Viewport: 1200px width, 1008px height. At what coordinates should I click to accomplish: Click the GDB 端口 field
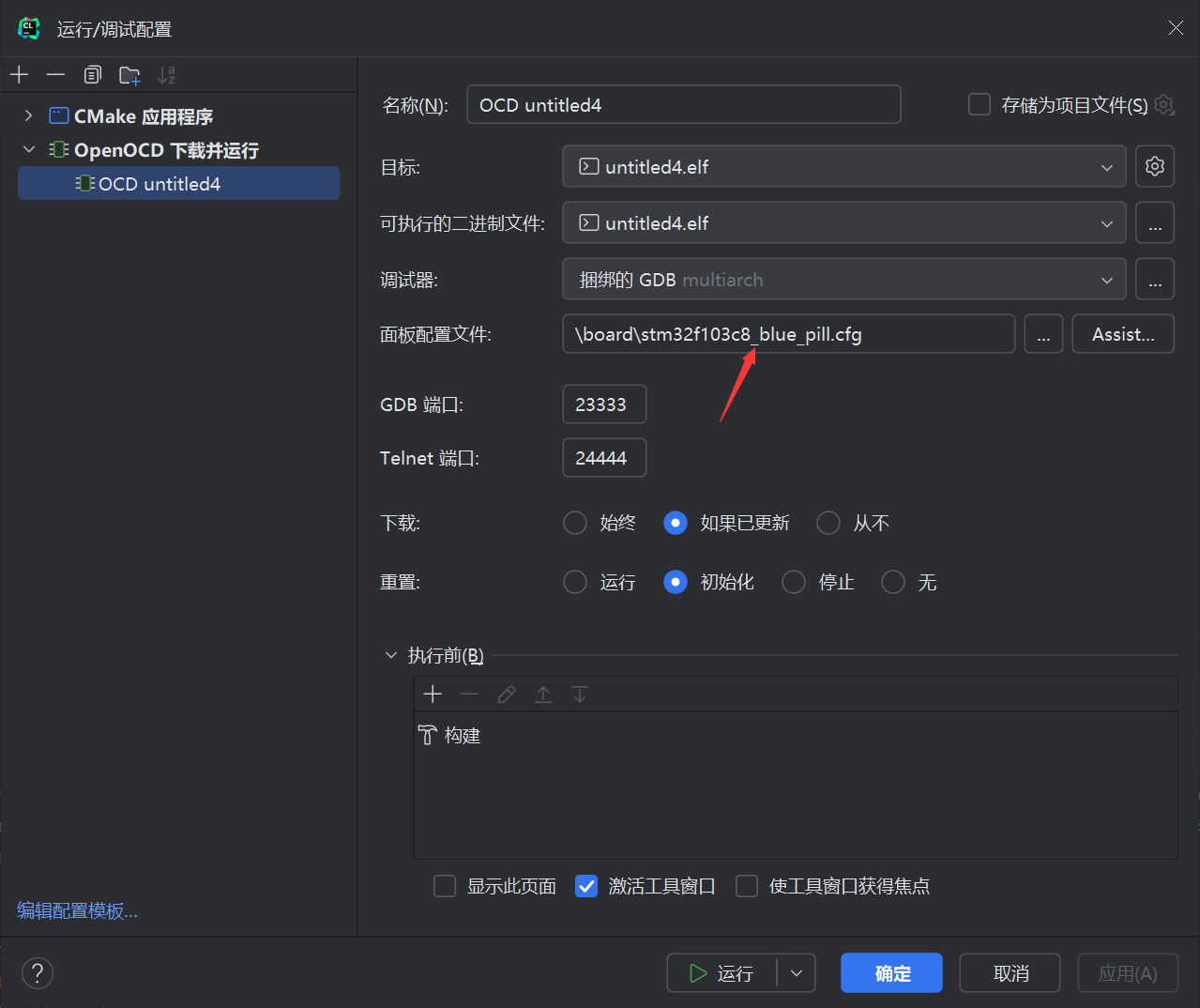(x=604, y=405)
